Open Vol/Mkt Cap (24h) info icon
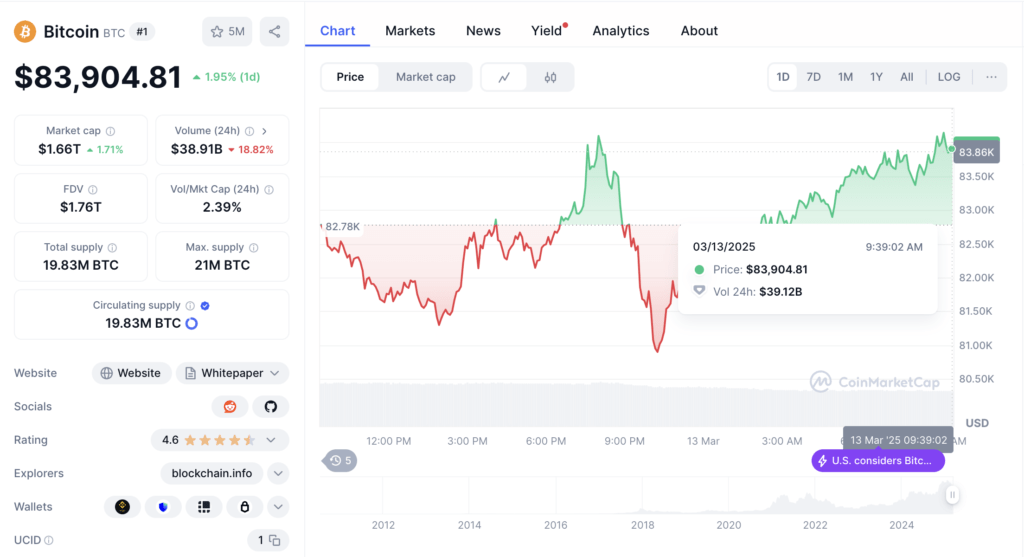The width and height of the screenshot is (1024, 557). click(x=269, y=189)
